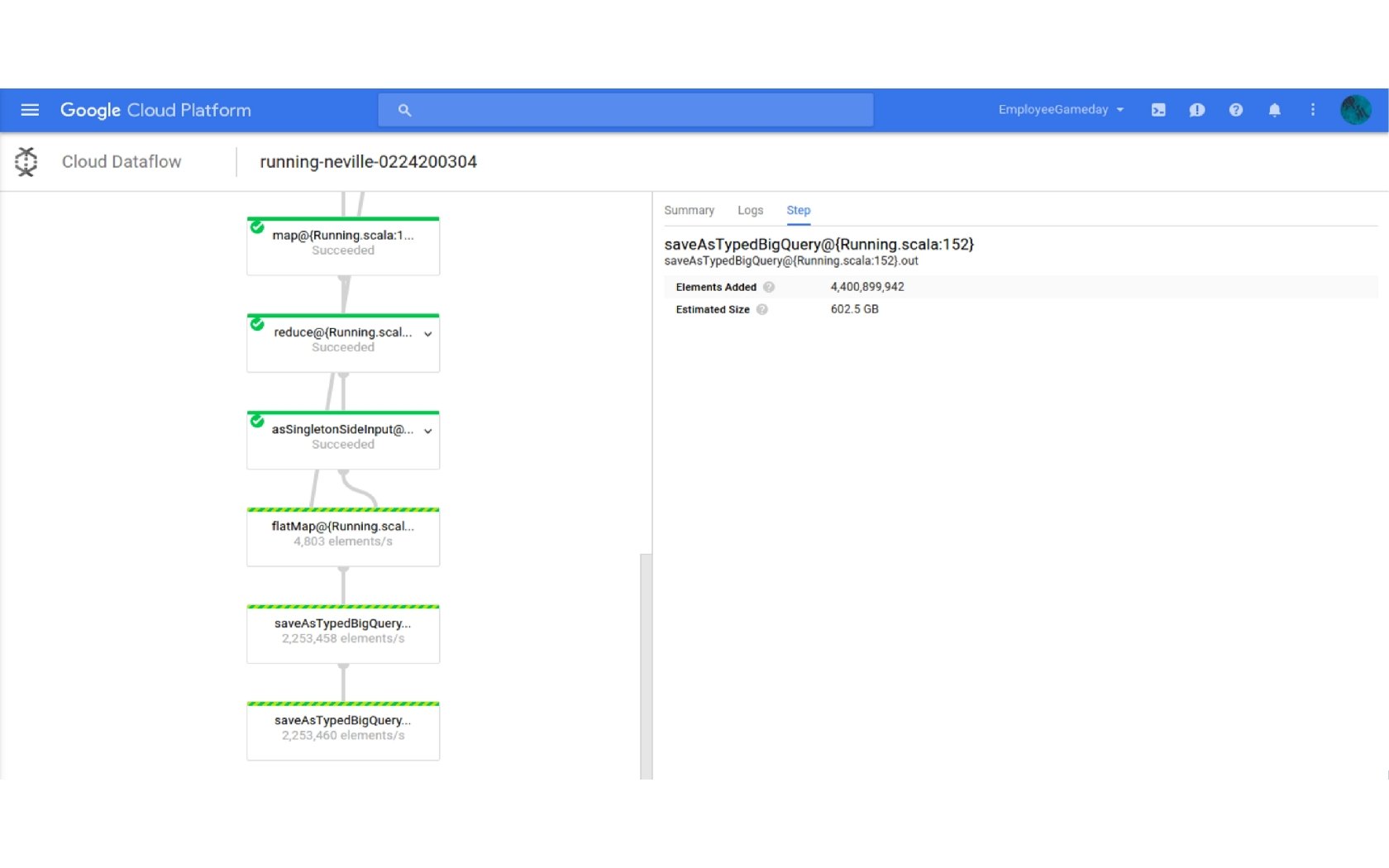Show notifications bell
Image resolution: width=1389 pixels, height=868 pixels.
pos(1274,110)
